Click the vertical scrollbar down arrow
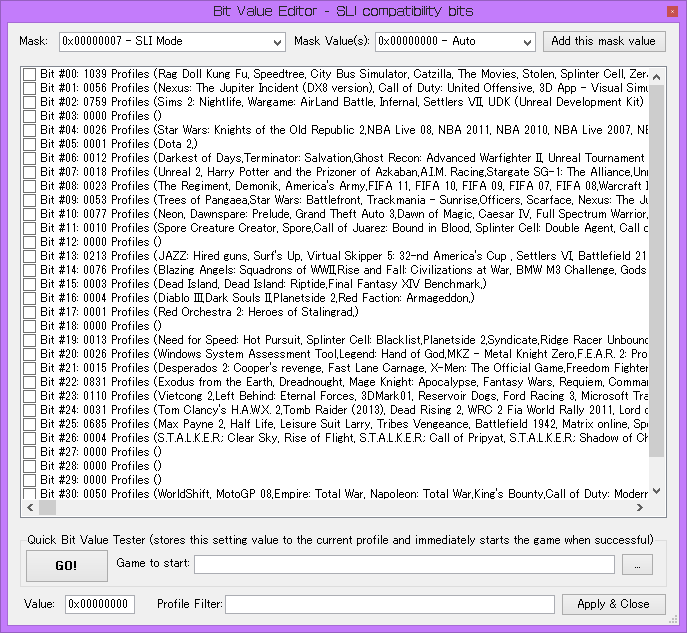This screenshot has width=687, height=633. [656, 492]
